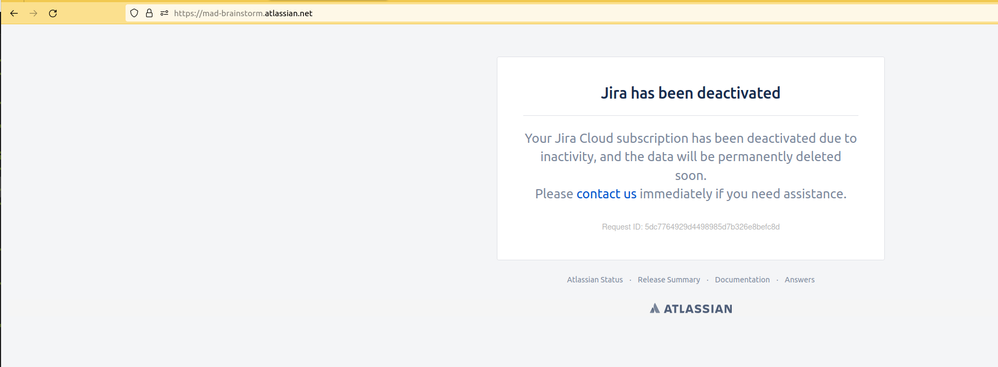Open the shield tracking protection icon

point(134,13)
